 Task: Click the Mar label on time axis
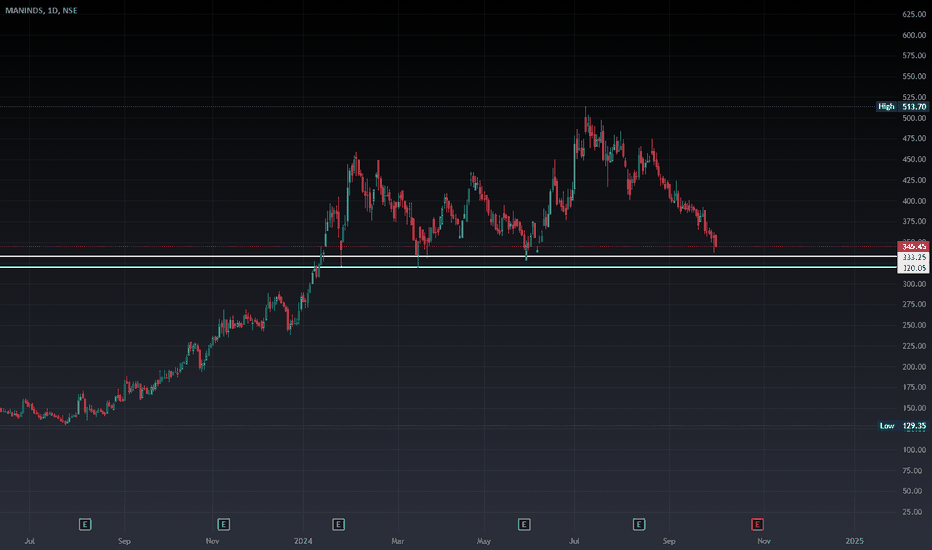coord(398,540)
